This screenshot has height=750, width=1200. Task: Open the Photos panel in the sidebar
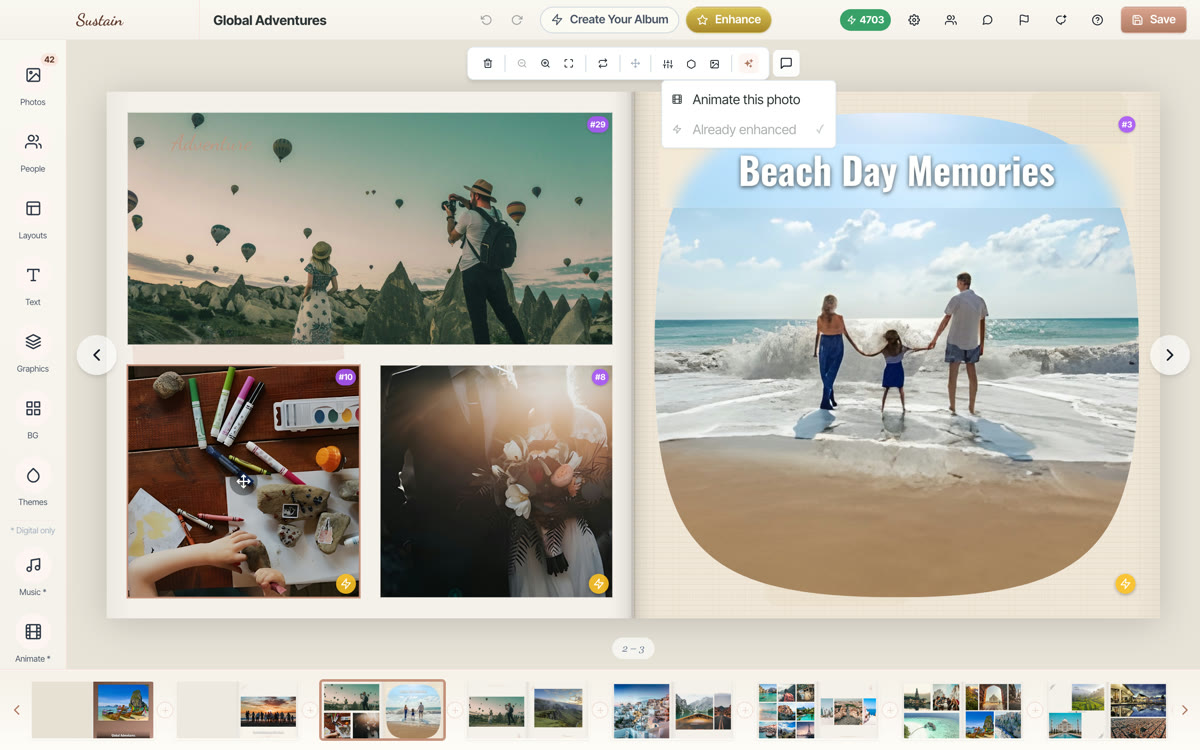33,84
